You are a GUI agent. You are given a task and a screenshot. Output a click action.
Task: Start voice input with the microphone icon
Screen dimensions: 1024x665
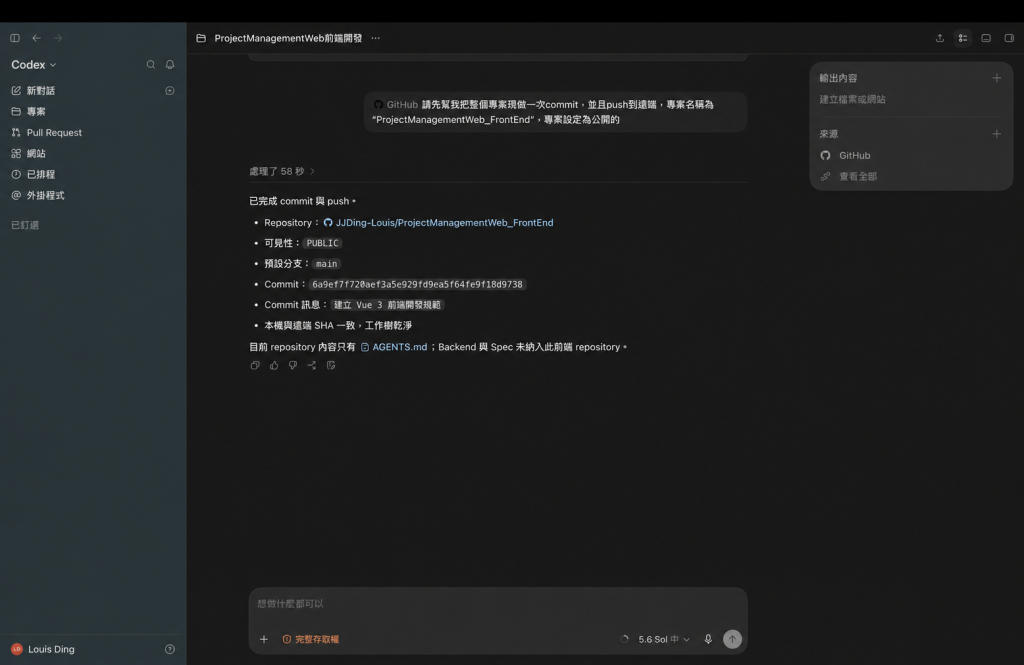tap(708, 640)
